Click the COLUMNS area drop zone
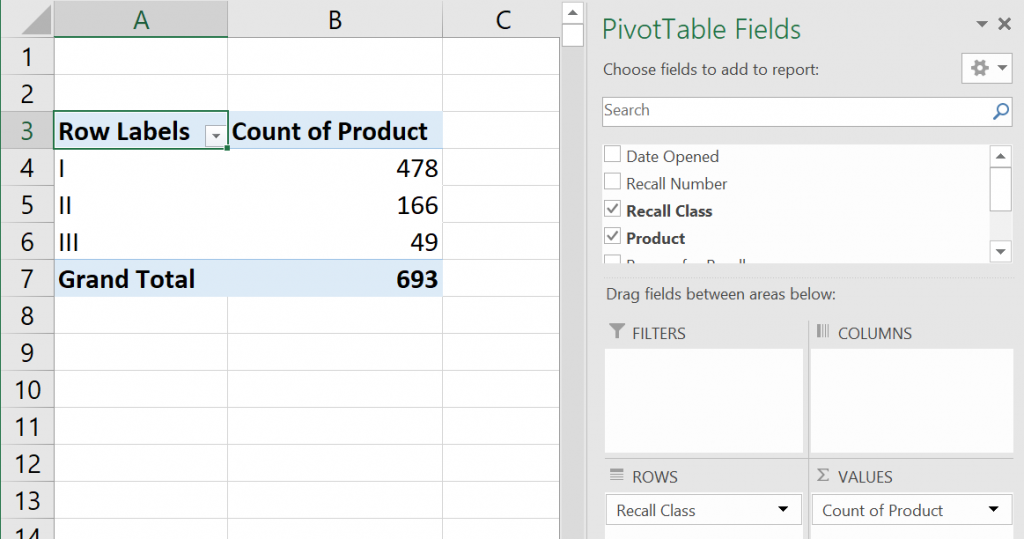This screenshot has width=1024, height=539. (911, 400)
